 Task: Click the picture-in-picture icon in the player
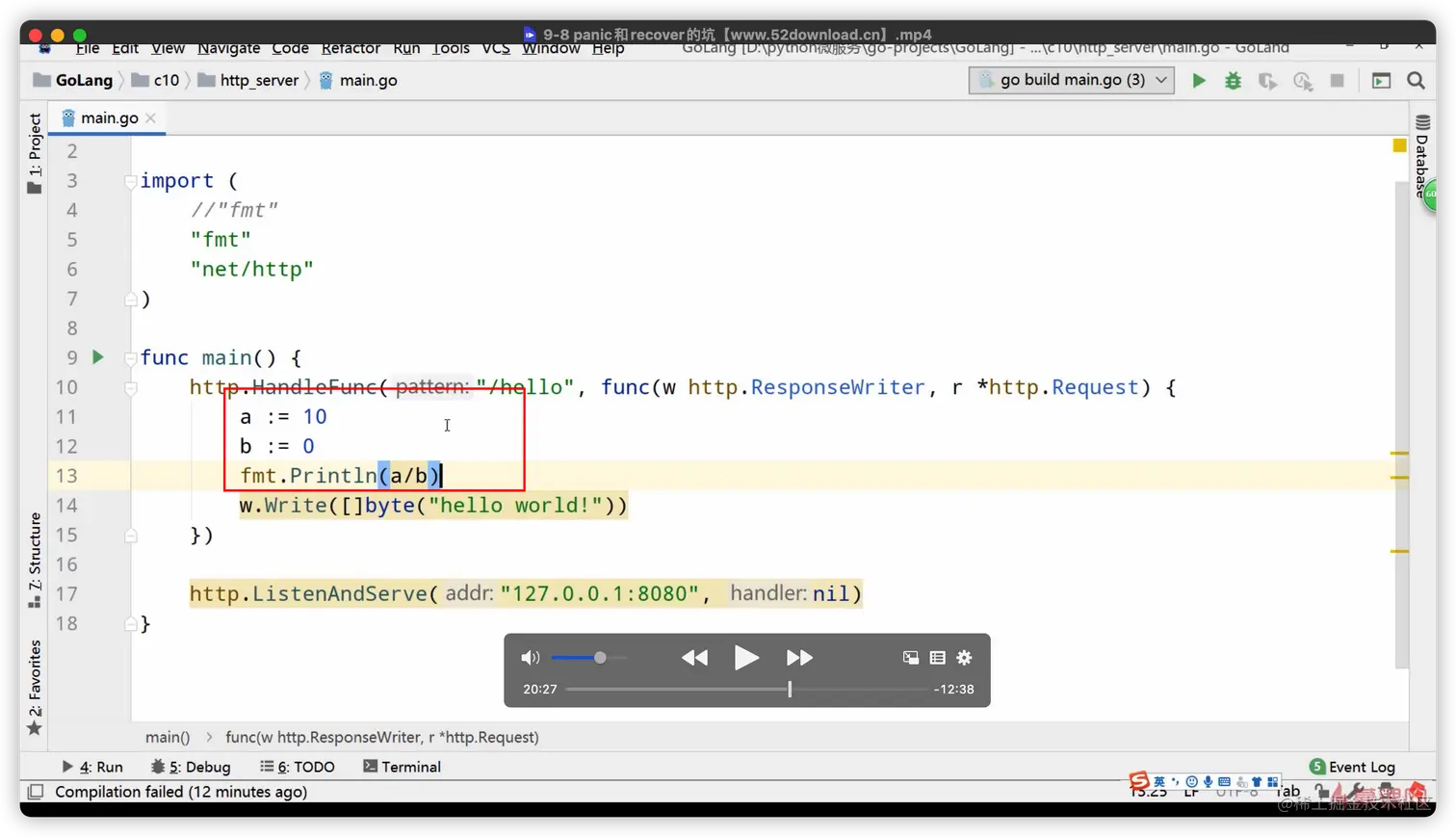[x=911, y=658]
